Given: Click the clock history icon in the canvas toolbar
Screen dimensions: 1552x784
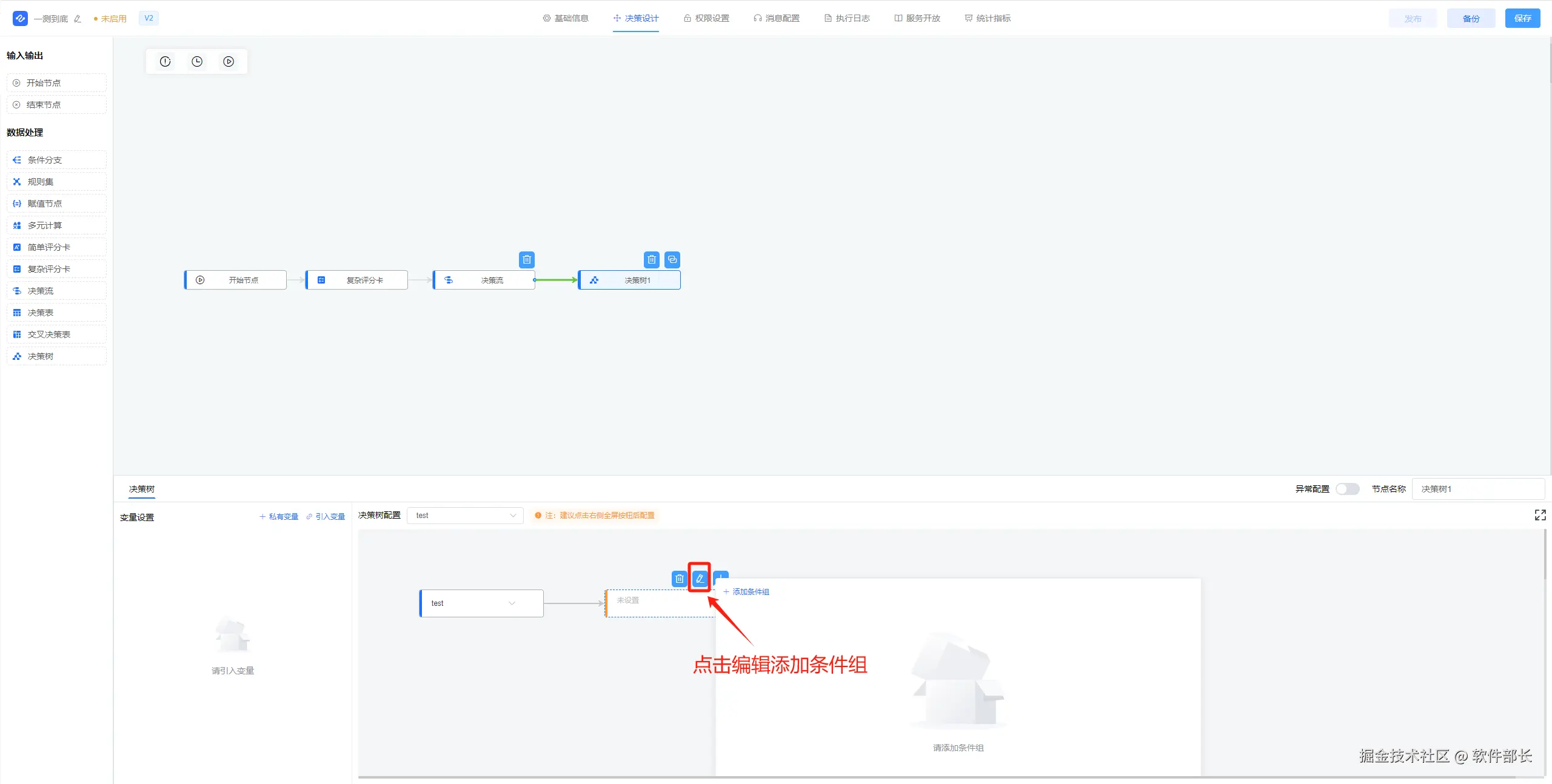Looking at the screenshot, I should tap(197, 62).
